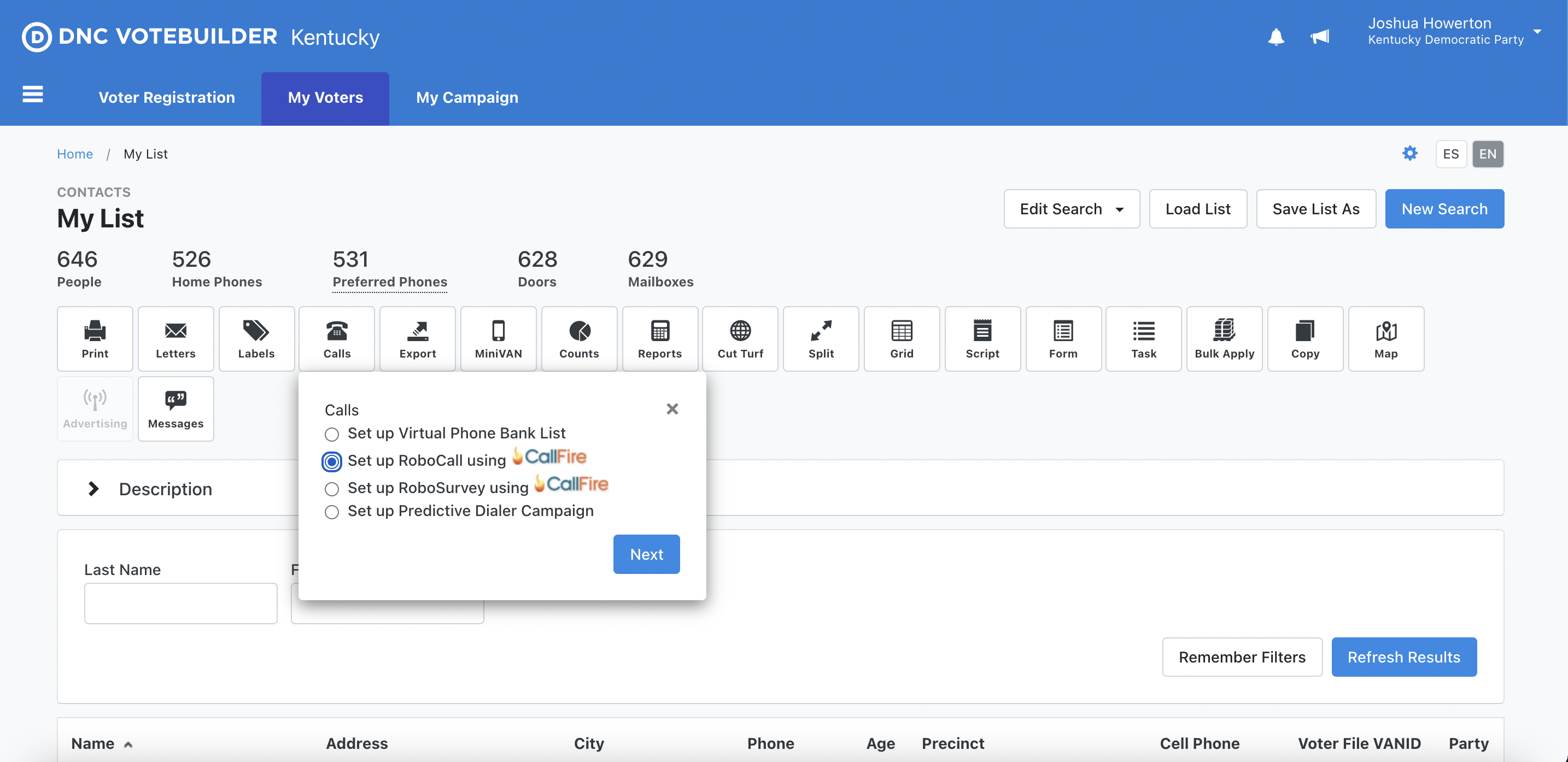Click the Refresh Results button
This screenshot has width=1568, height=762.
point(1403,657)
